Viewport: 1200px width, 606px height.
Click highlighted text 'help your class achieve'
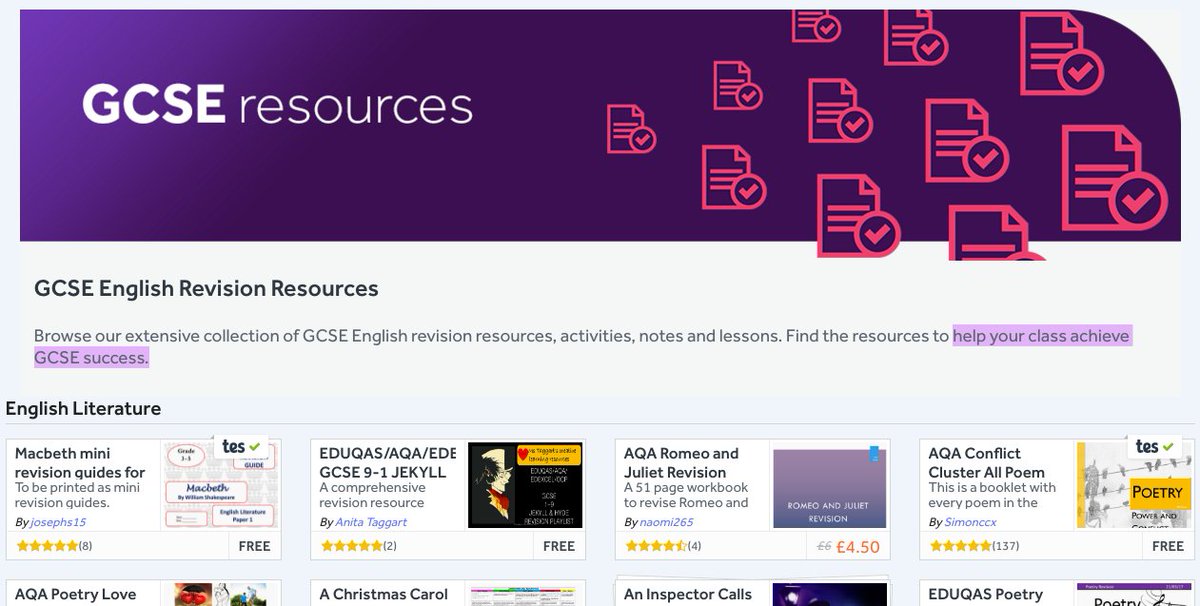[1041, 336]
